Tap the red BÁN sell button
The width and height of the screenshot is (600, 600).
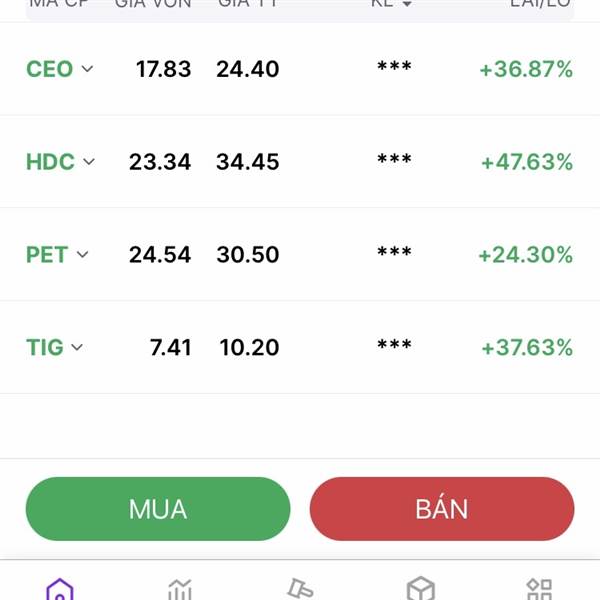pyautogui.click(x=442, y=509)
